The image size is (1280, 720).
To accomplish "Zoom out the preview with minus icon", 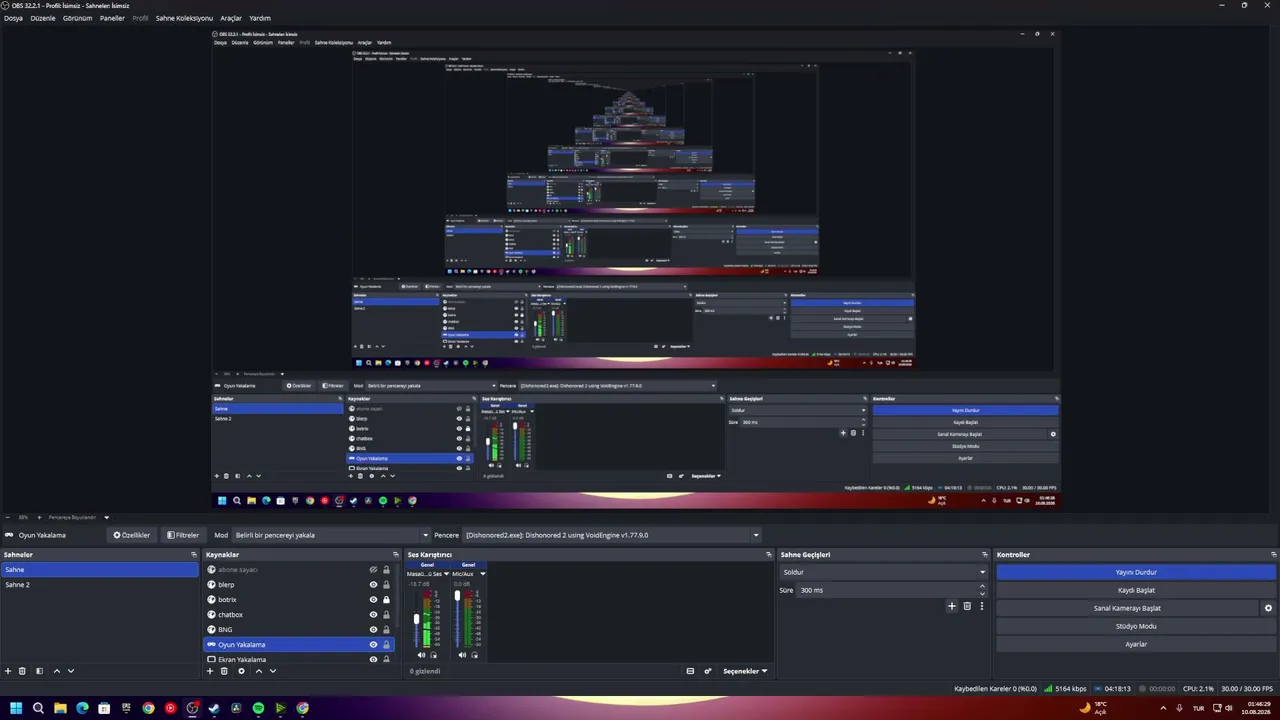I will 8,517.
